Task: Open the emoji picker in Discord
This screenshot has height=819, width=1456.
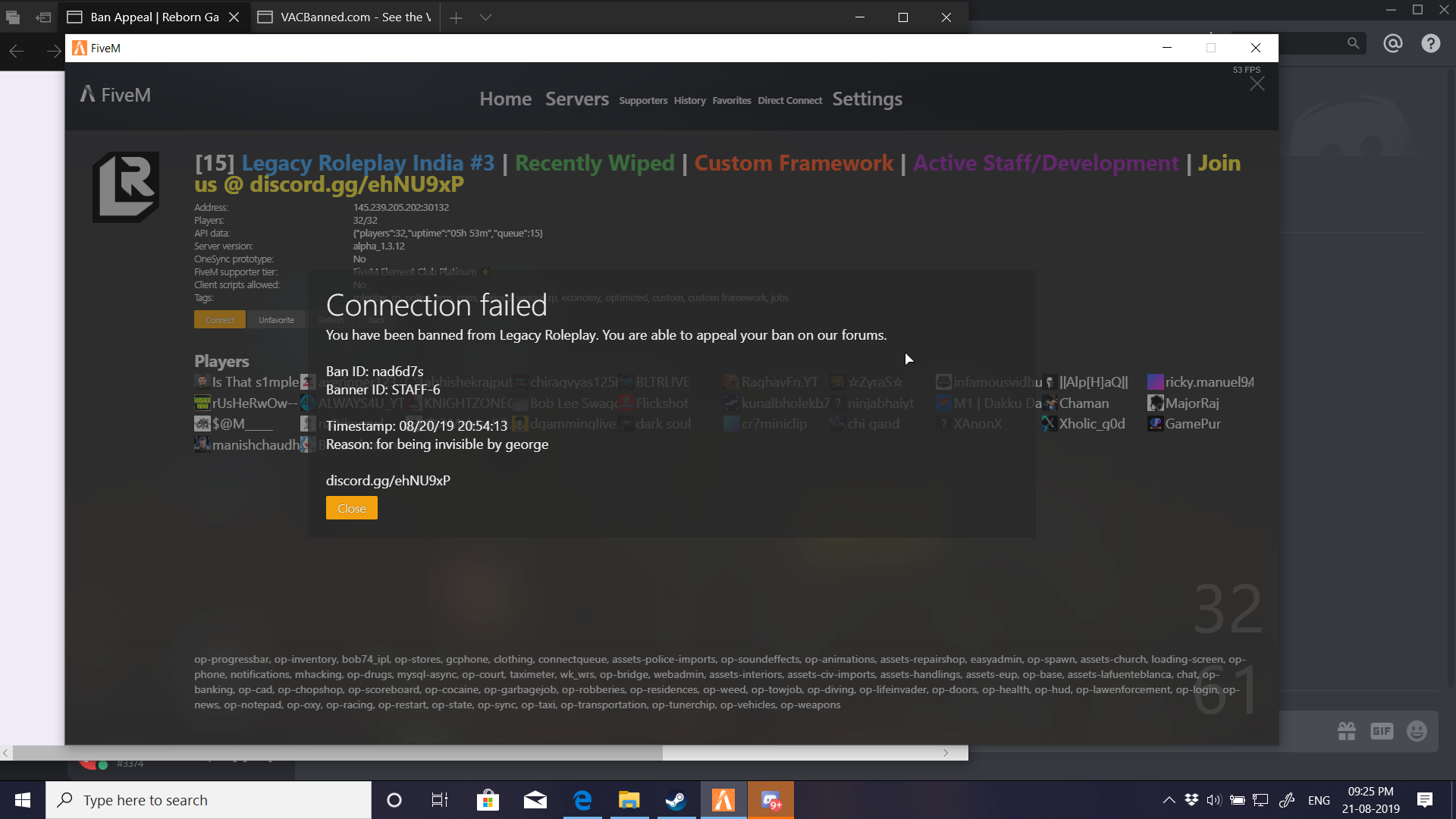Action: tap(1417, 730)
